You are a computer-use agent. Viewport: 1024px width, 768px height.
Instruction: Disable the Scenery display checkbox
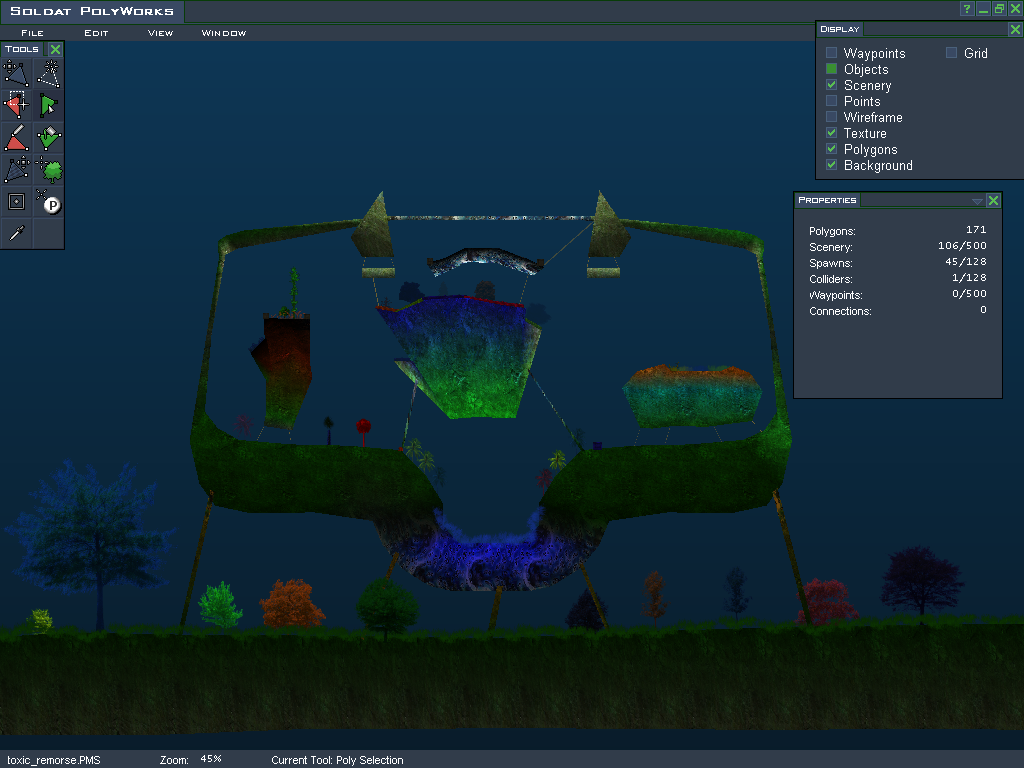[831, 85]
